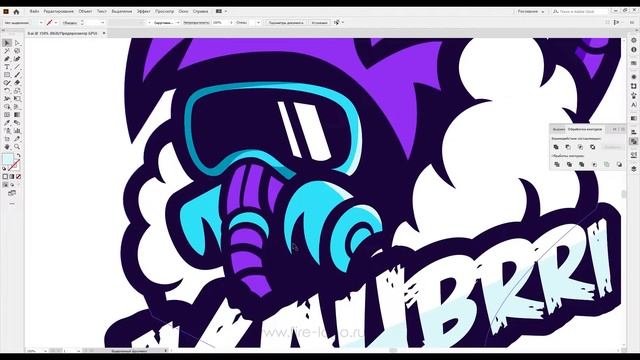Select the Rectangle tool
The height and width of the screenshot is (360, 640).
click(7, 75)
